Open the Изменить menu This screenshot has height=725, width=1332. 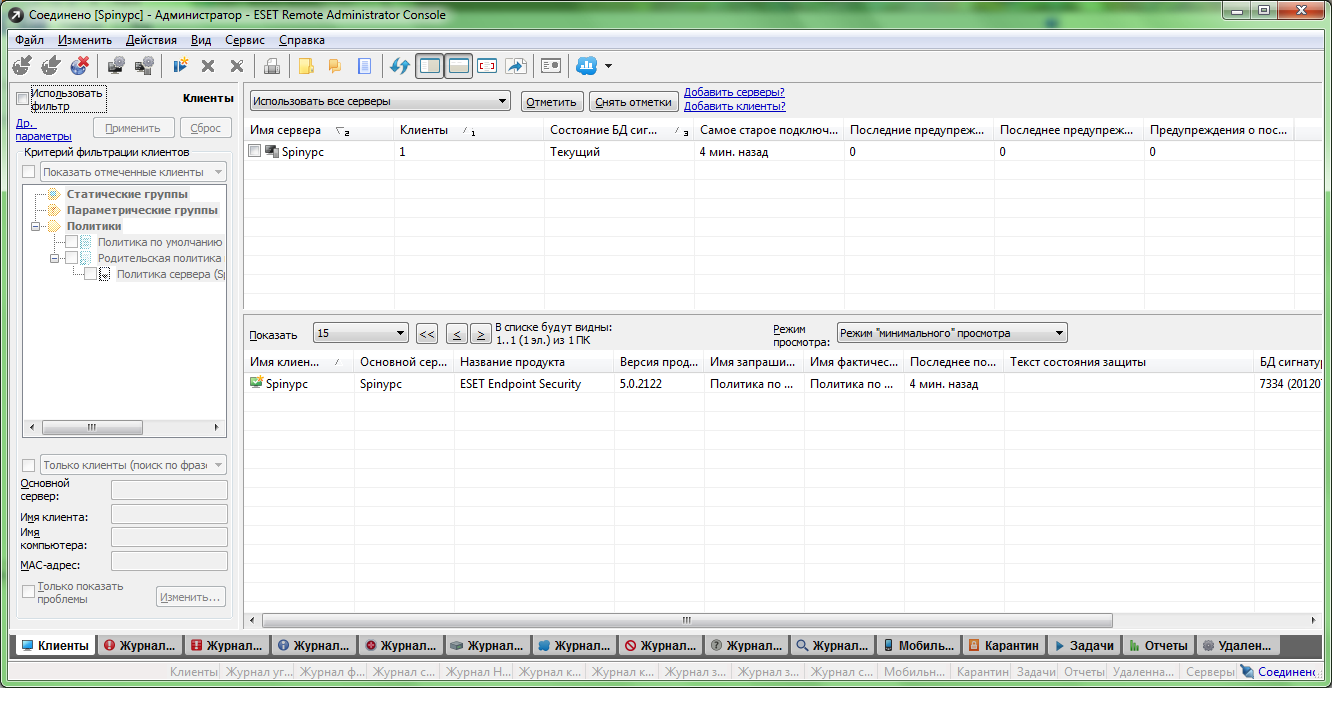[85, 40]
